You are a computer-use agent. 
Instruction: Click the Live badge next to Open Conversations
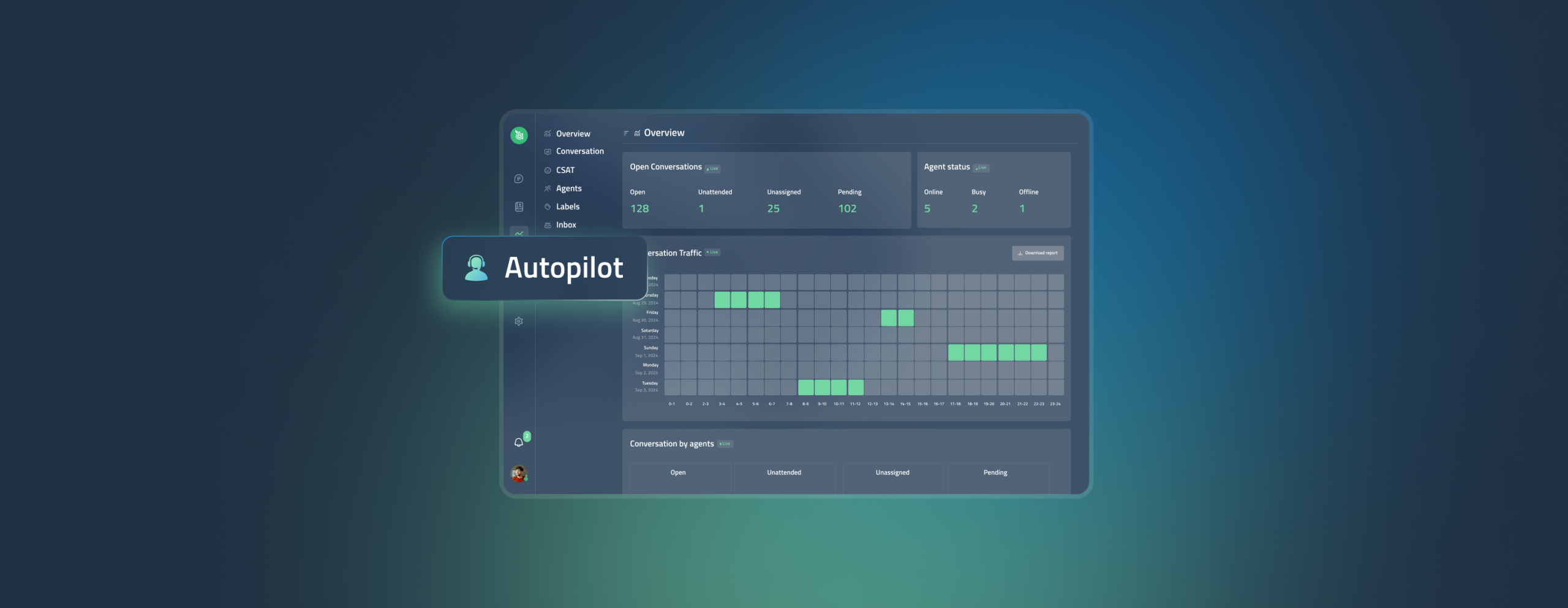712,169
